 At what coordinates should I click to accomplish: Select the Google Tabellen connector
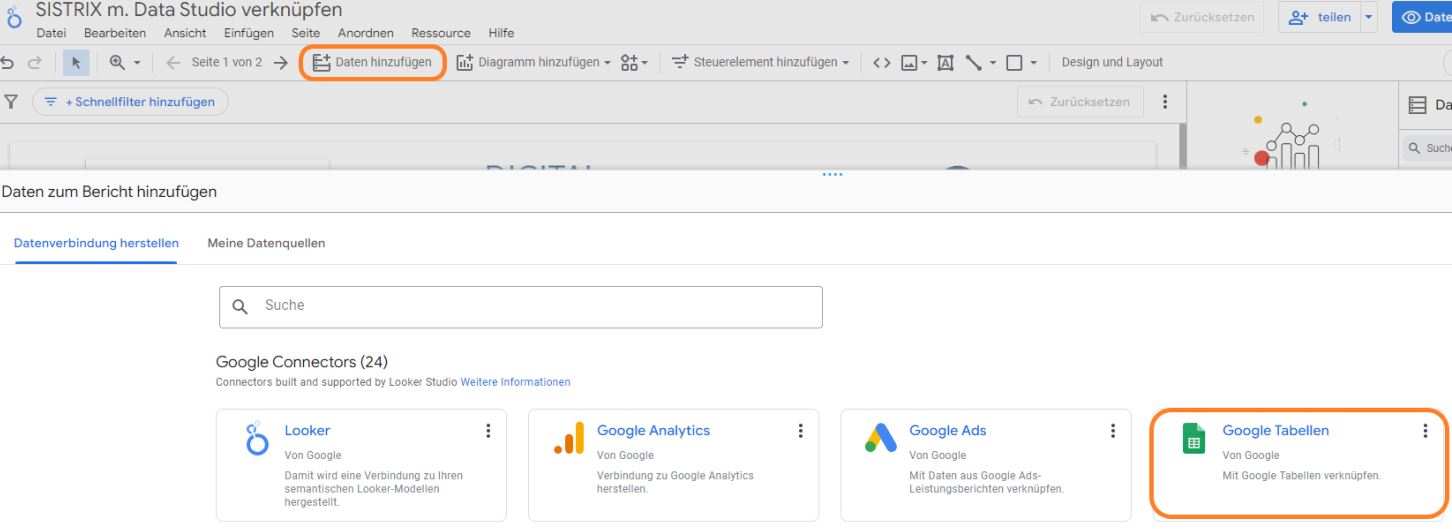click(x=1298, y=463)
